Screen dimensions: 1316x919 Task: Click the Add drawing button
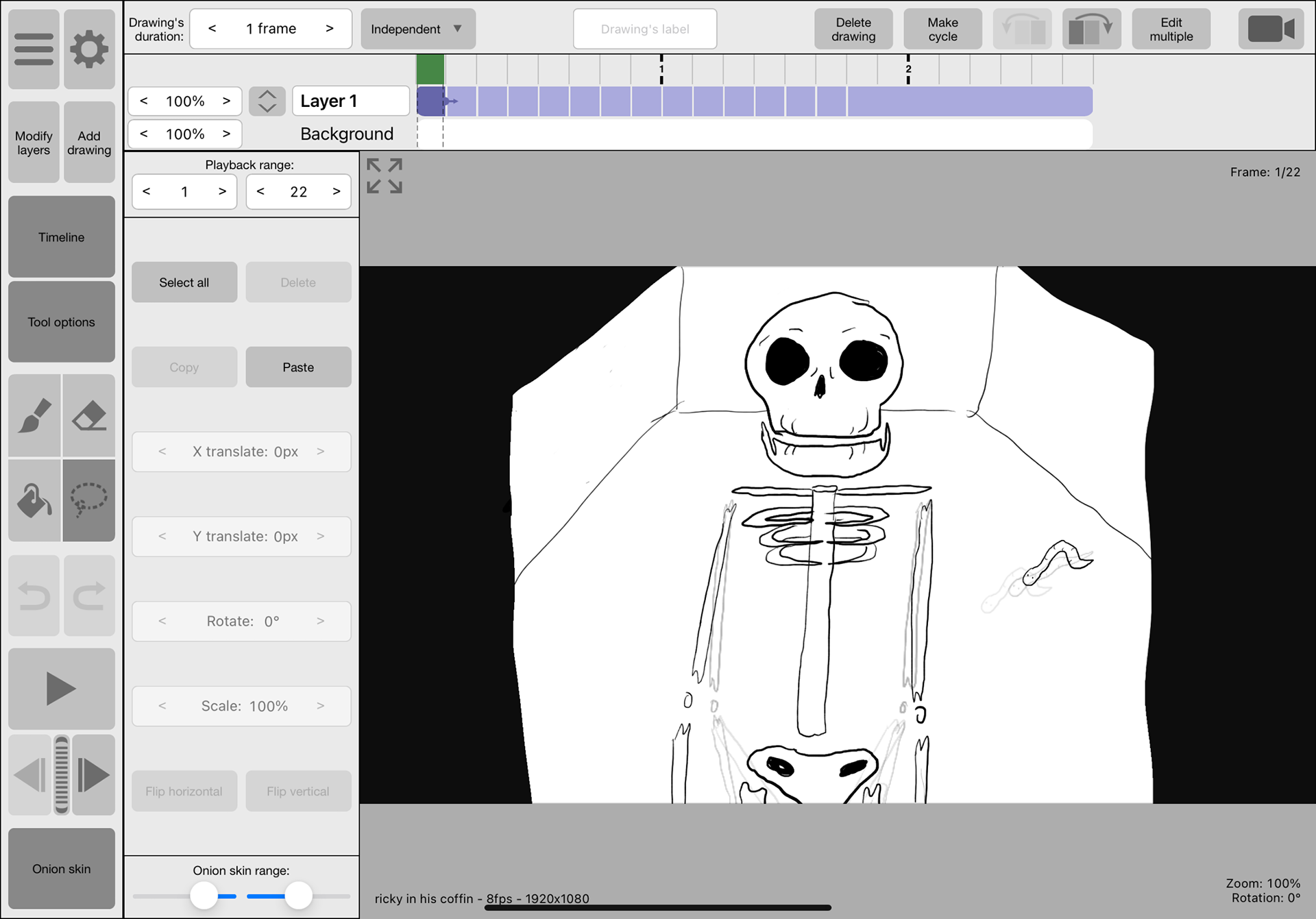click(89, 143)
